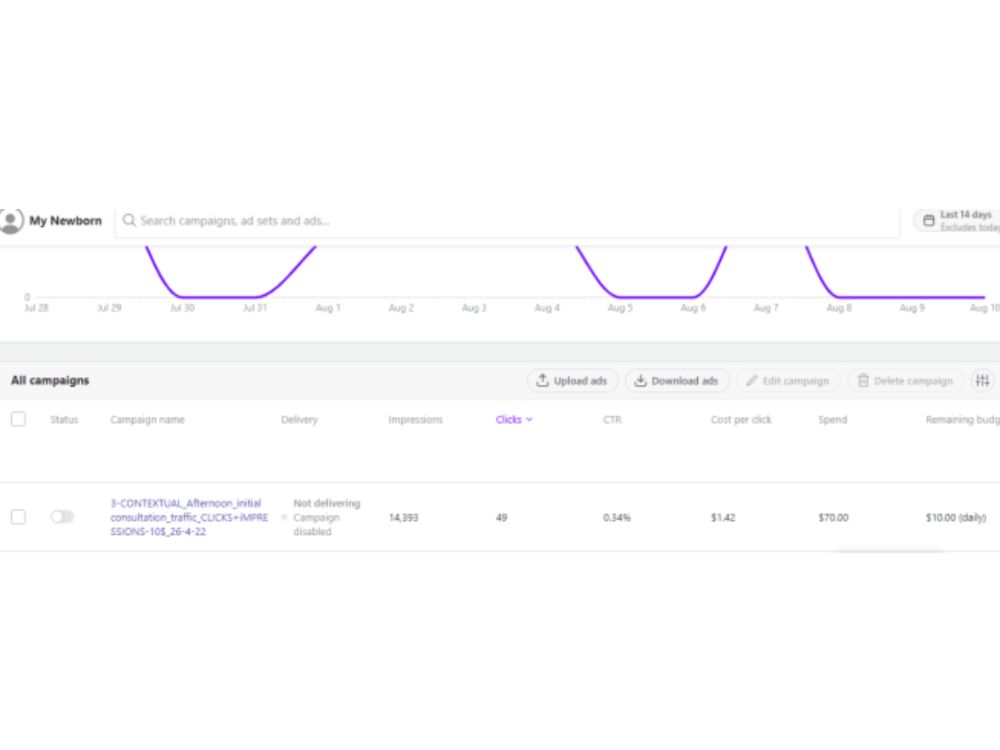Click the My Newborn account name
1000x750 pixels.
click(66, 221)
